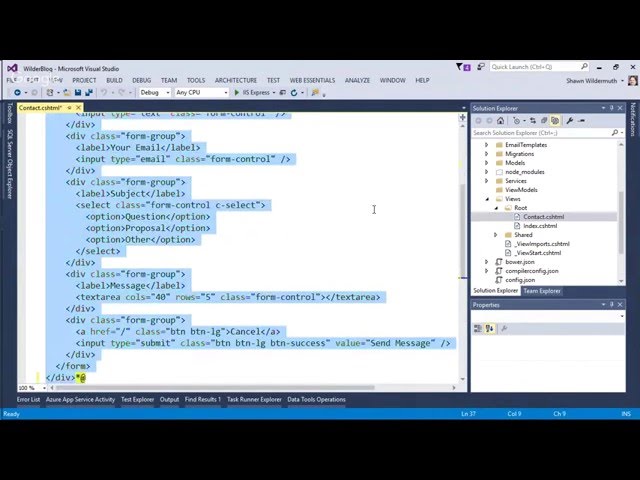Select config.json in Solution Explorer
Screen dimensions: 640x480
pyautogui.click(x=520, y=280)
